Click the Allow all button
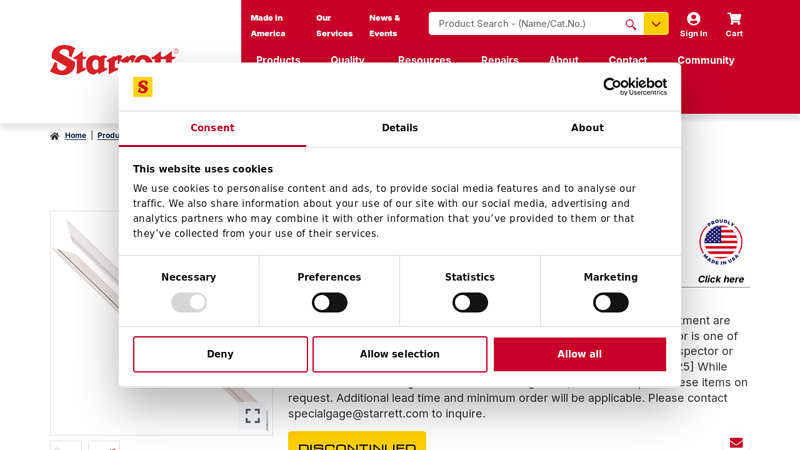The width and height of the screenshot is (800, 450). pos(579,354)
